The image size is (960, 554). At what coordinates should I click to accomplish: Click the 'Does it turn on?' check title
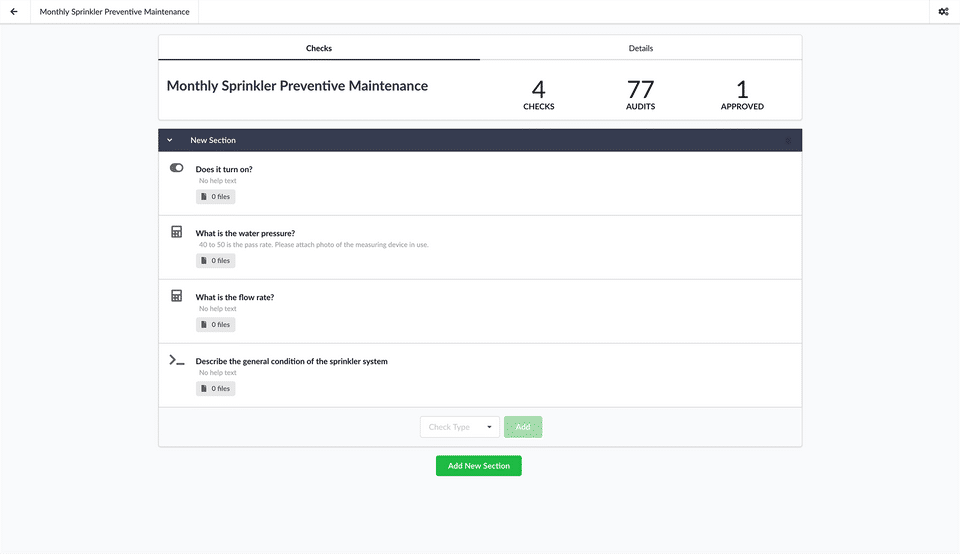tap(224, 169)
